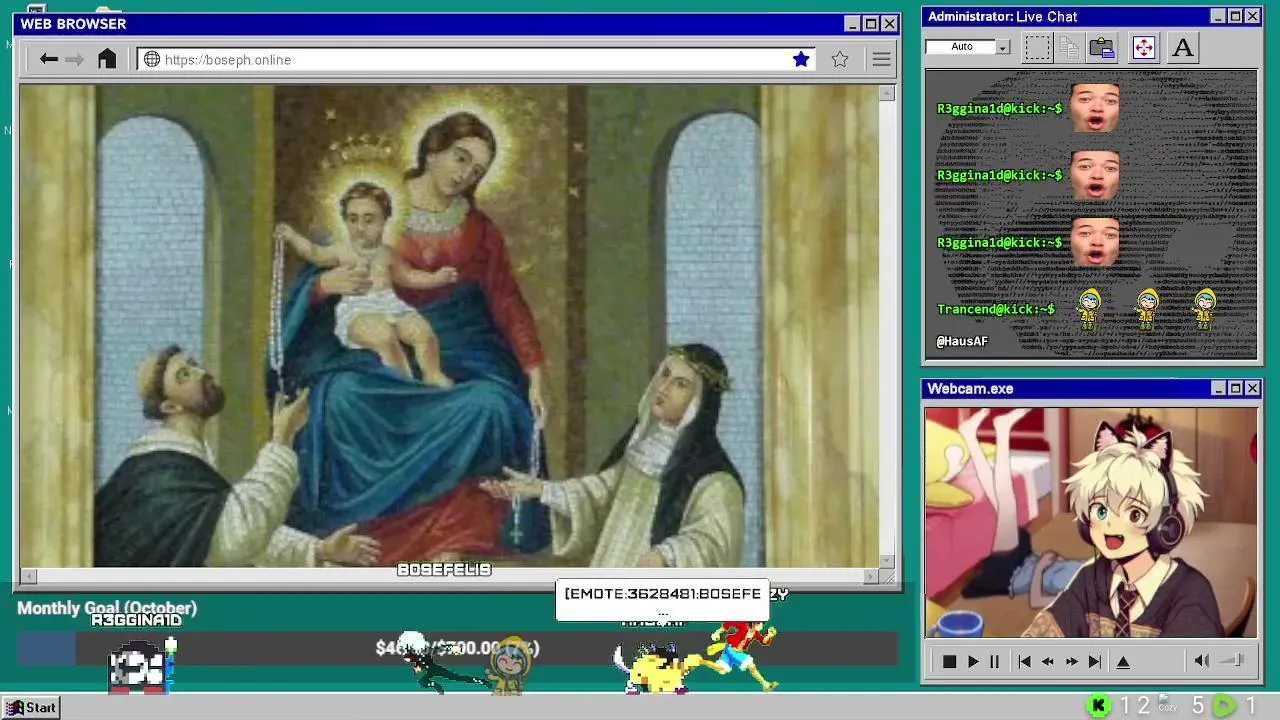Click the green Rumble play icon in taskbar
This screenshot has height=720, width=1280.
click(1224, 706)
